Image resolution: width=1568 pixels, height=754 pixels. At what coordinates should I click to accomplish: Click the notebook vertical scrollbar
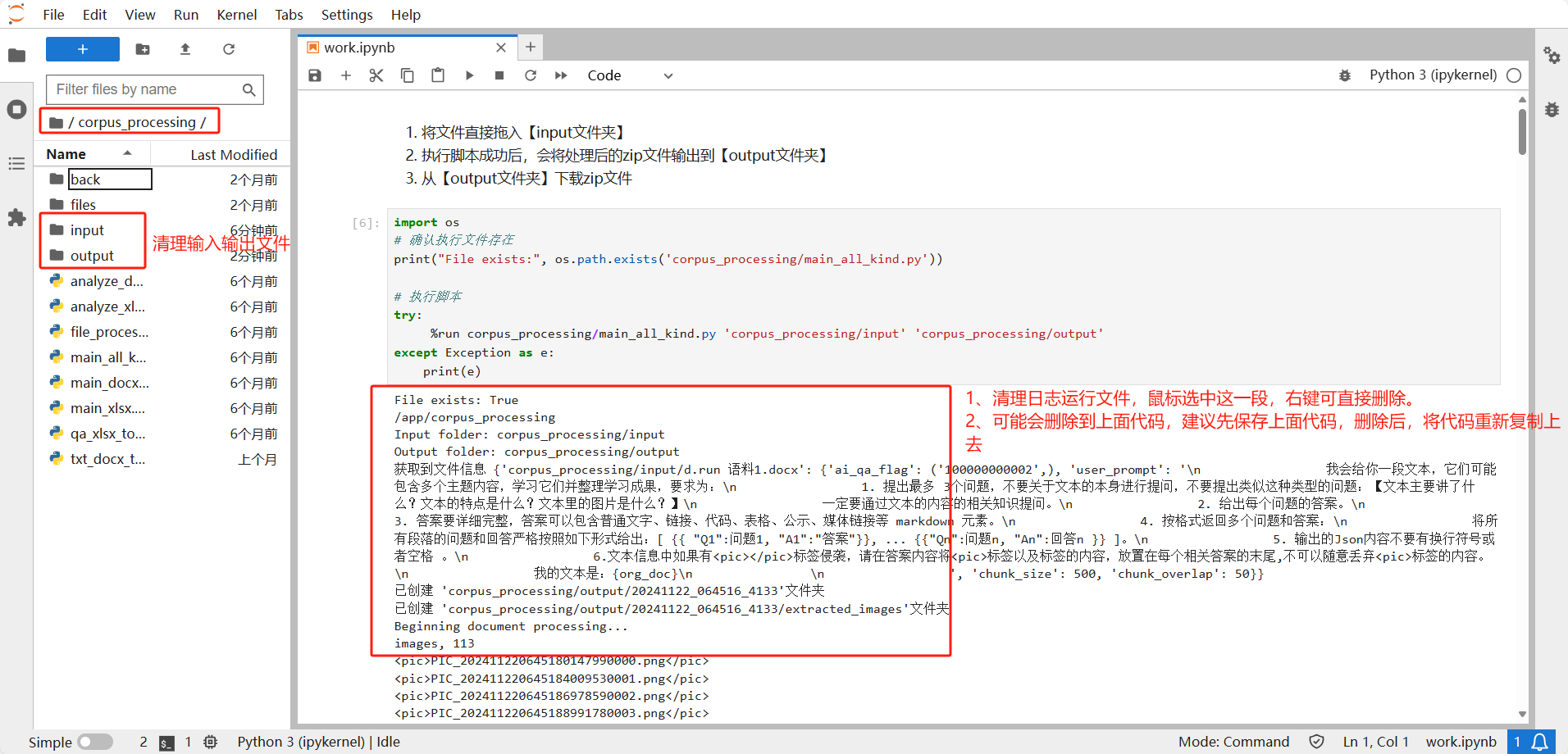pos(1522,131)
